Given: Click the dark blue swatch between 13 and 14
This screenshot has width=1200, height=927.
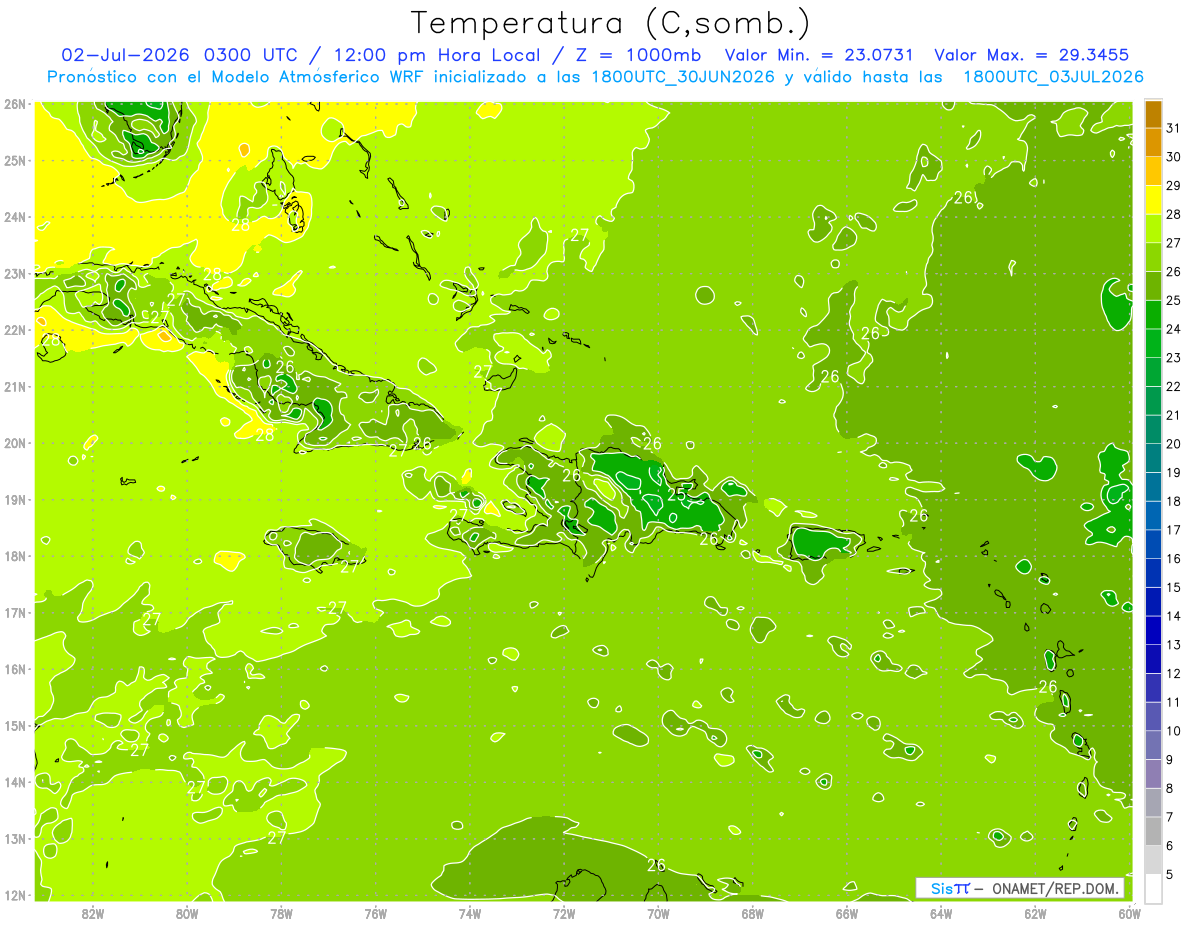Looking at the screenshot, I should (x=1153, y=630).
